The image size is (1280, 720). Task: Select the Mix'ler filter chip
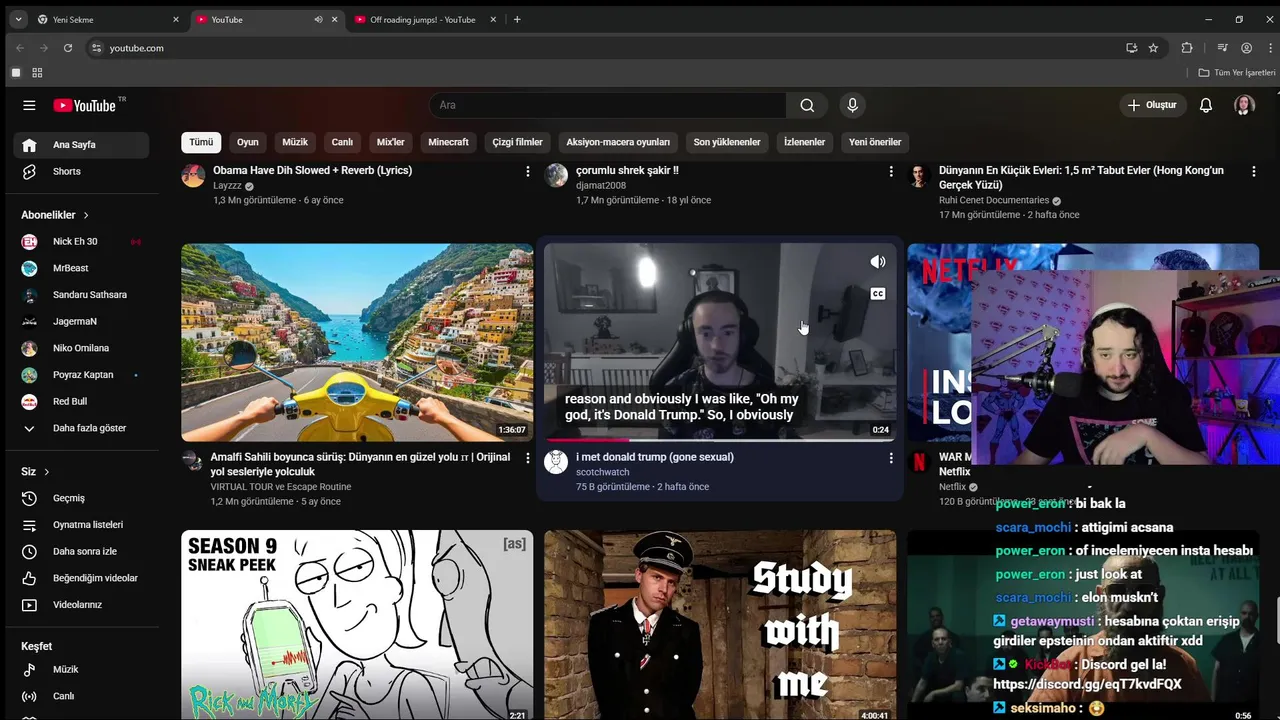pos(390,142)
